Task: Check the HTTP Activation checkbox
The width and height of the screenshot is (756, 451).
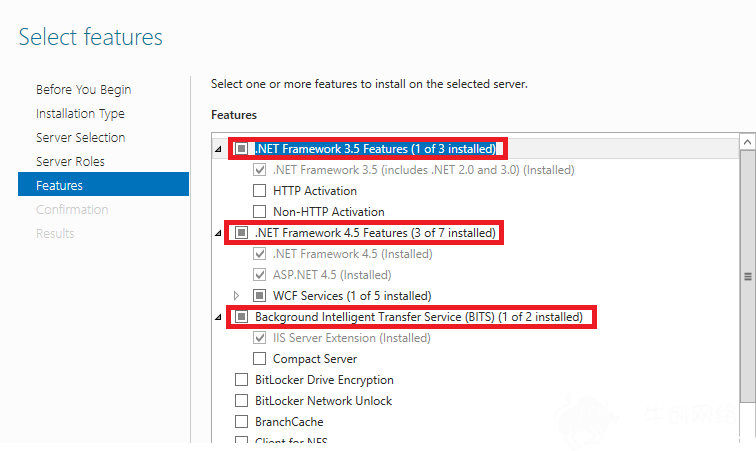Action: pyautogui.click(x=259, y=191)
